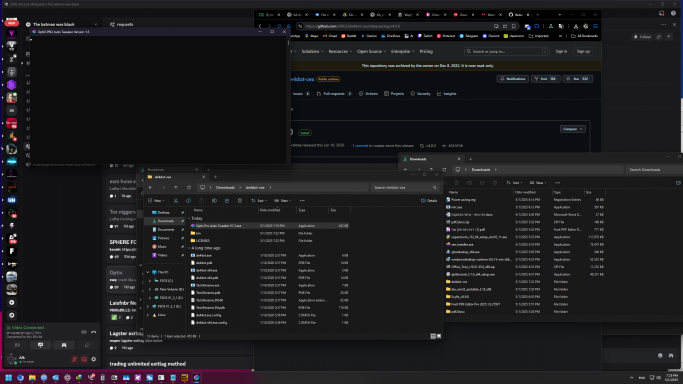Click GitHub Search or jump to field
The image size is (683, 384).
507,51
